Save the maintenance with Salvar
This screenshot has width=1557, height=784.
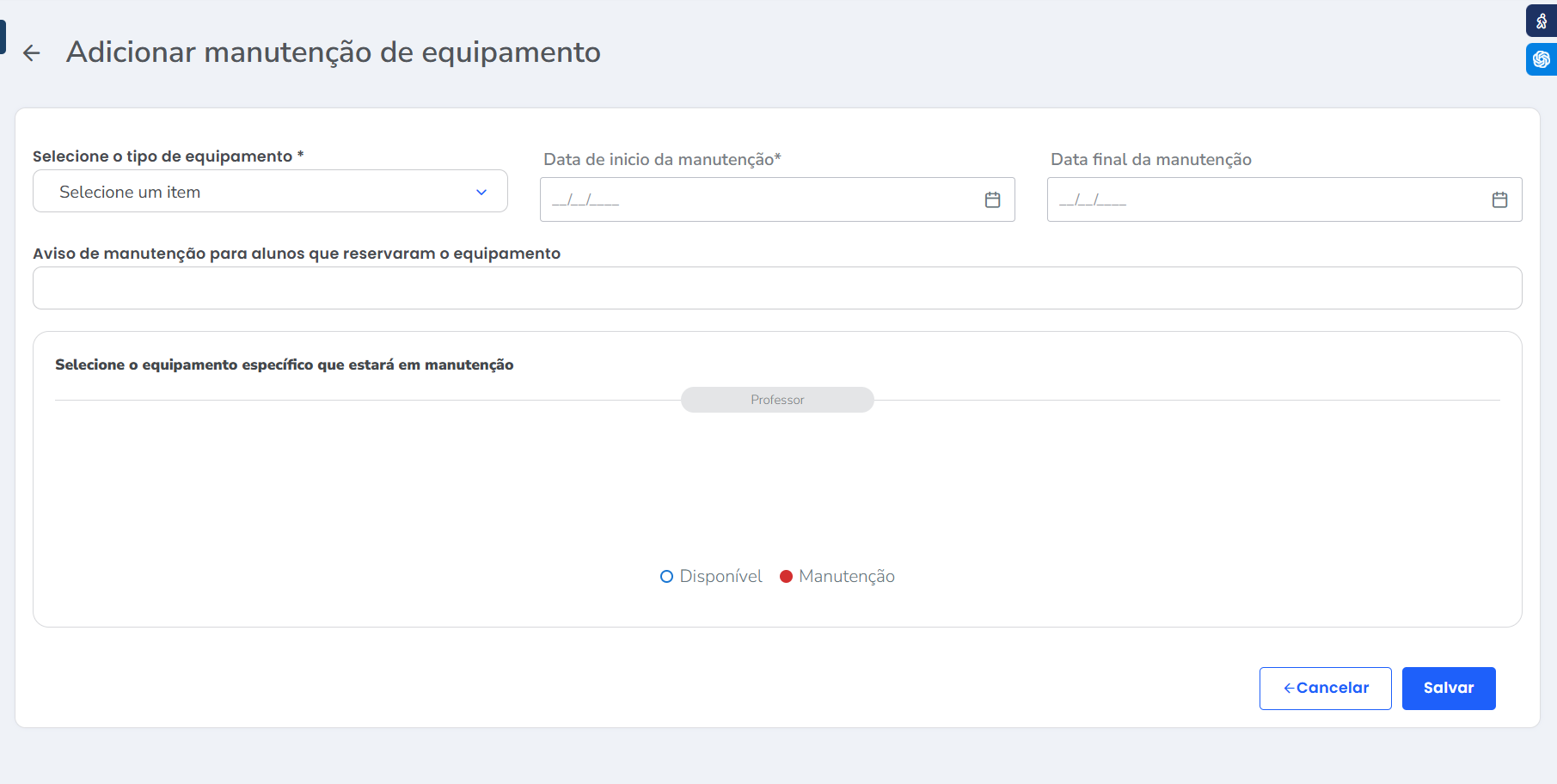tap(1448, 688)
